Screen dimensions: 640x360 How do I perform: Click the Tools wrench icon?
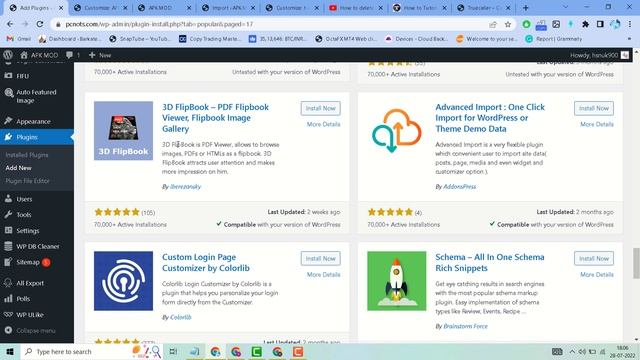click(8, 214)
